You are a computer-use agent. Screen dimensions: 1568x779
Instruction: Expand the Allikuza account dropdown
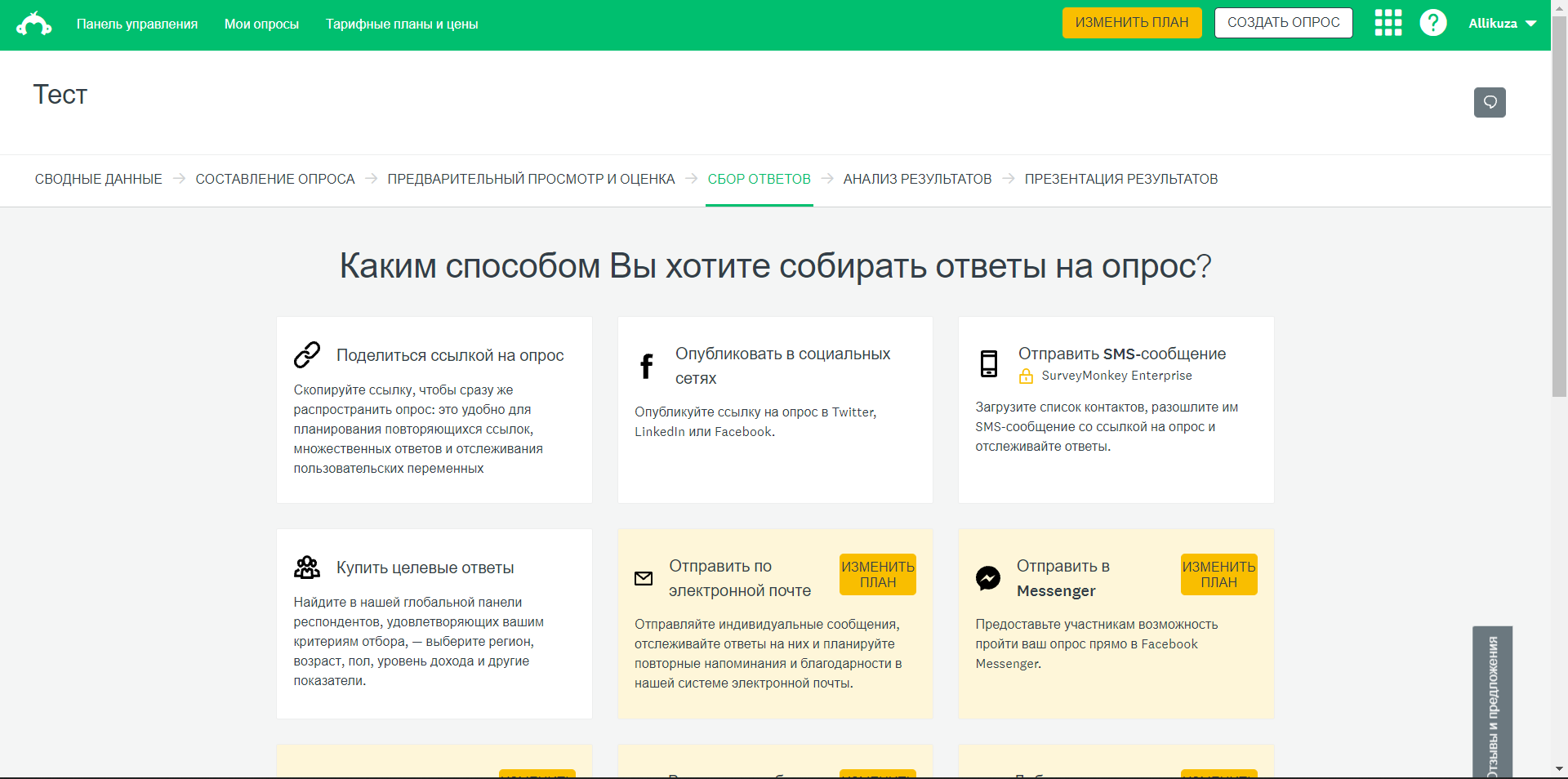1503,24
